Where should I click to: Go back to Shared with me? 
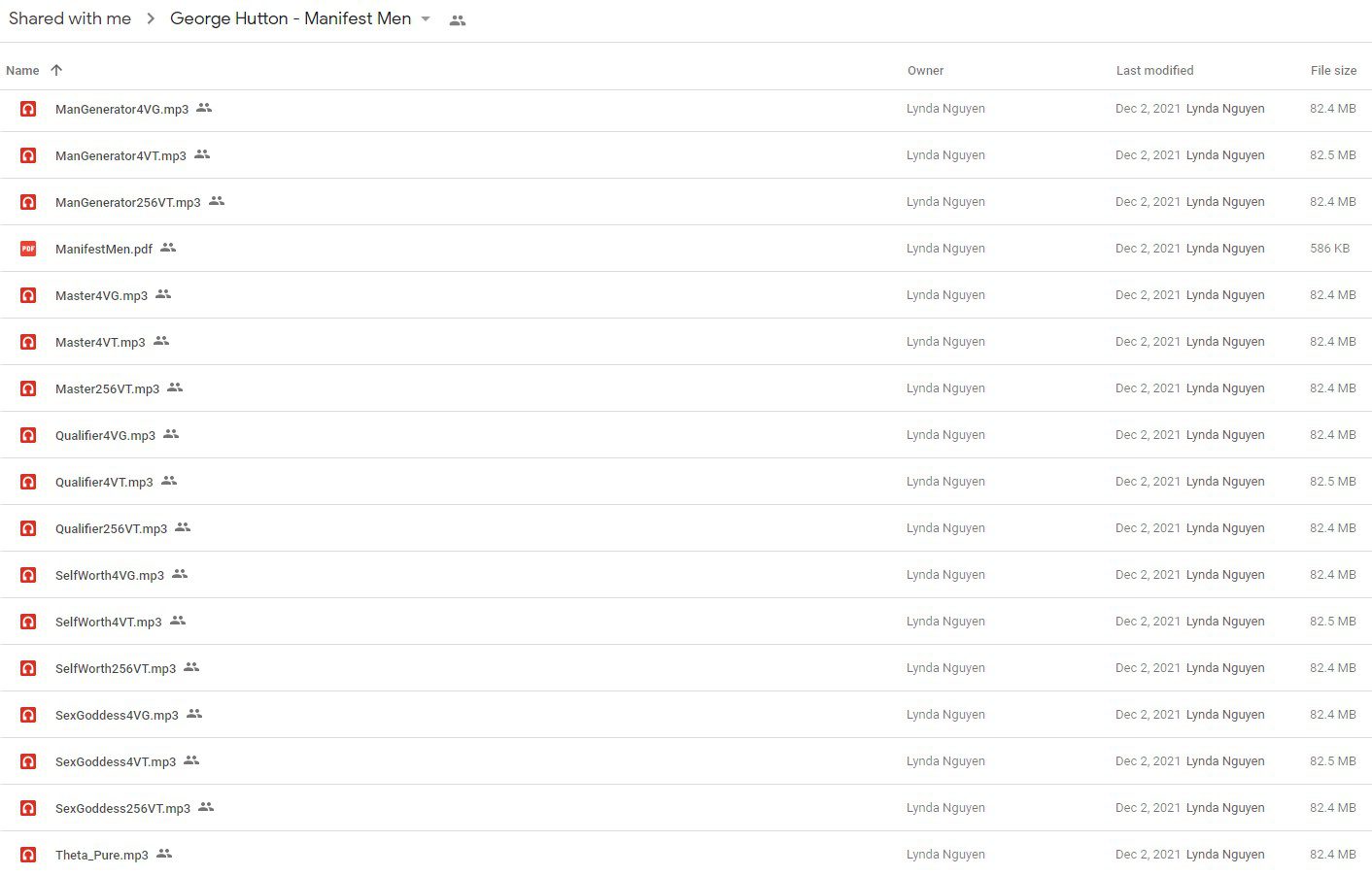click(x=70, y=18)
